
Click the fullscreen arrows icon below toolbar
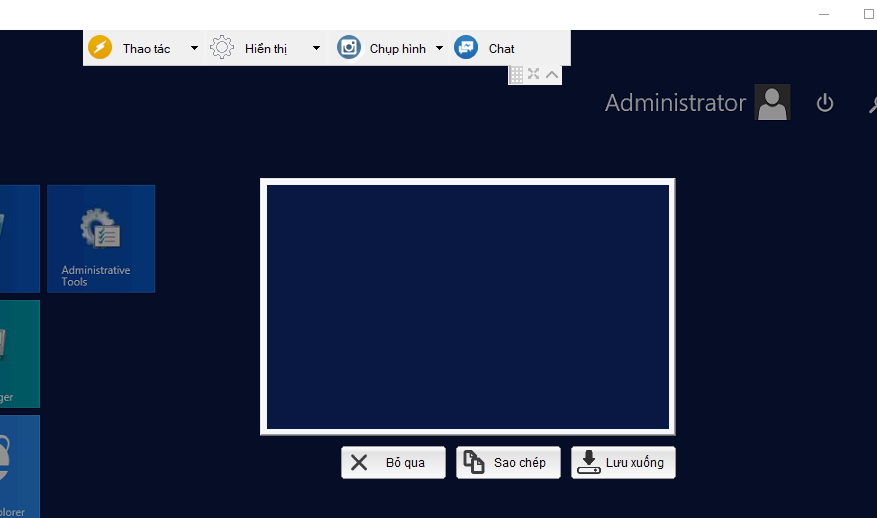[534, 74]
